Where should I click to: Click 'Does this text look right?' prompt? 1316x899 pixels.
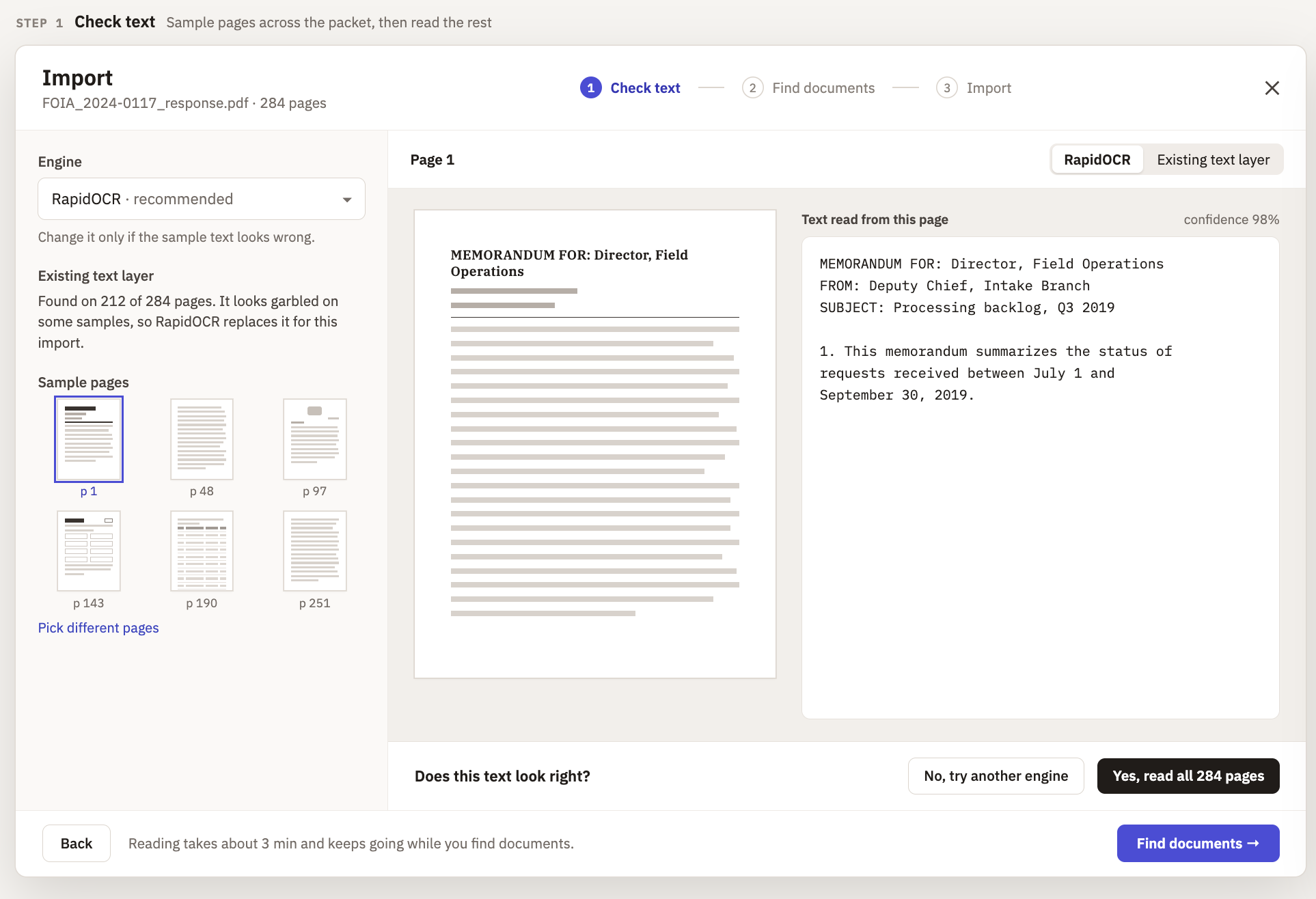[x=502, y=776]
